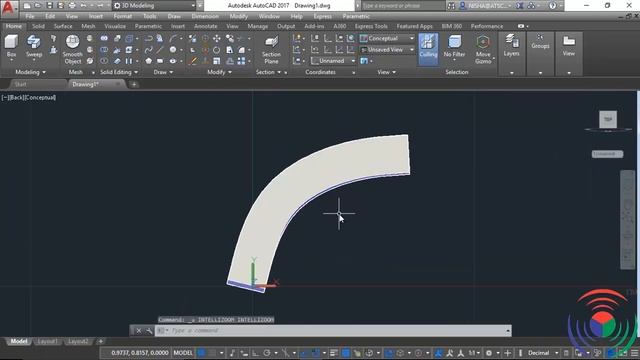
Task: Click the Unnamed WCS dropdown below ViewCube
Action: point(607,154)
